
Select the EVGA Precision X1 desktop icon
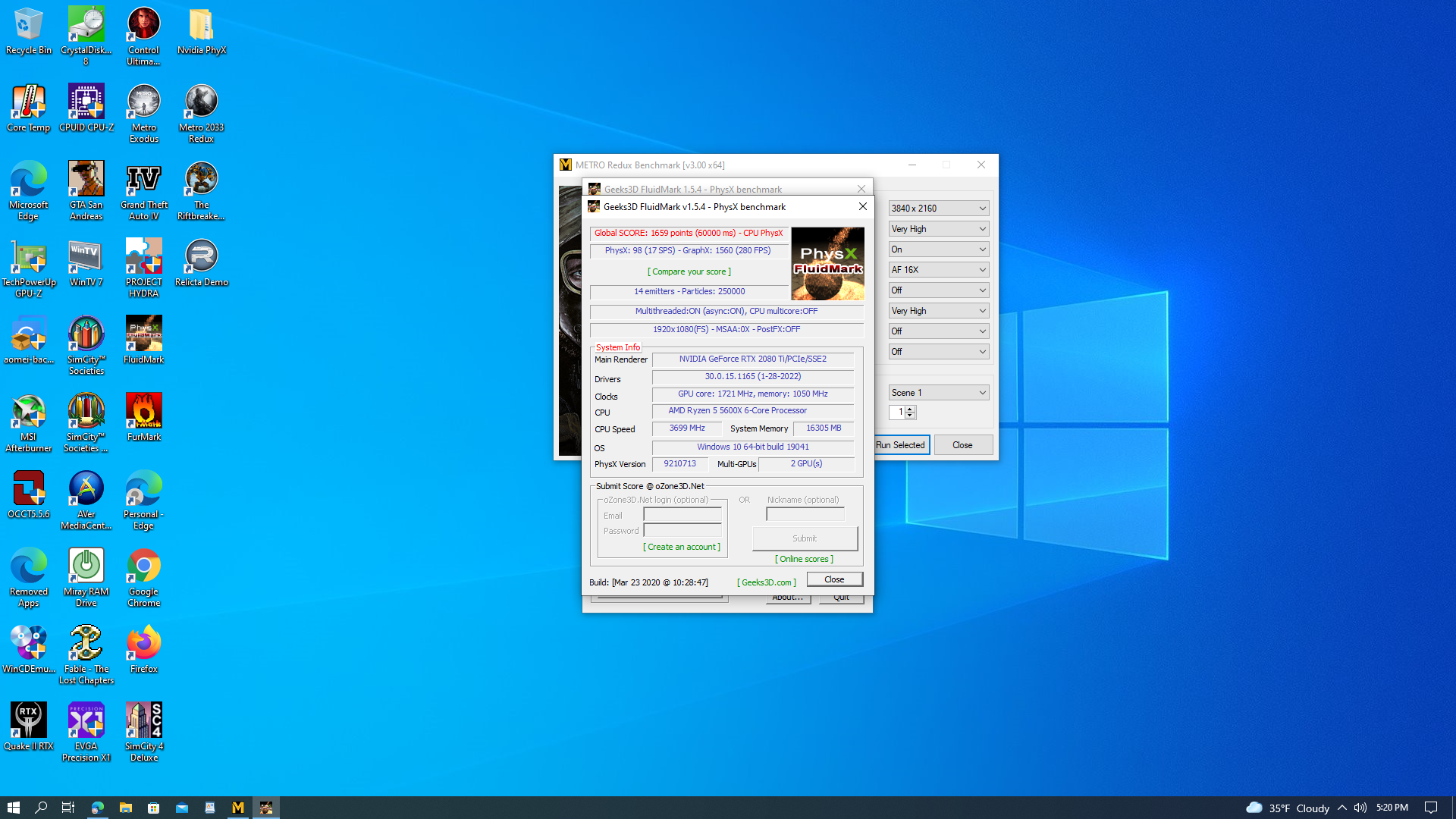(86, 733)
